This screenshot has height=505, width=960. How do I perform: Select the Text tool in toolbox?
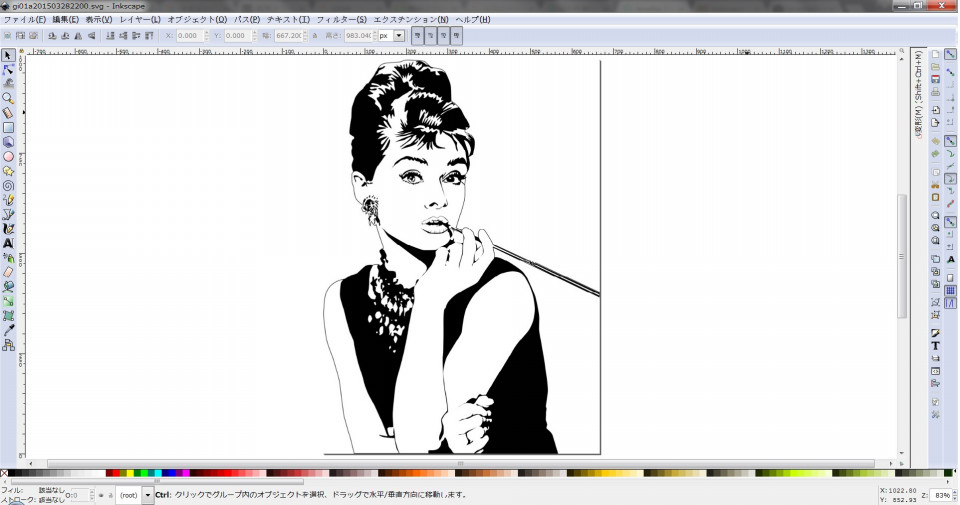click(x=8, y=243)
